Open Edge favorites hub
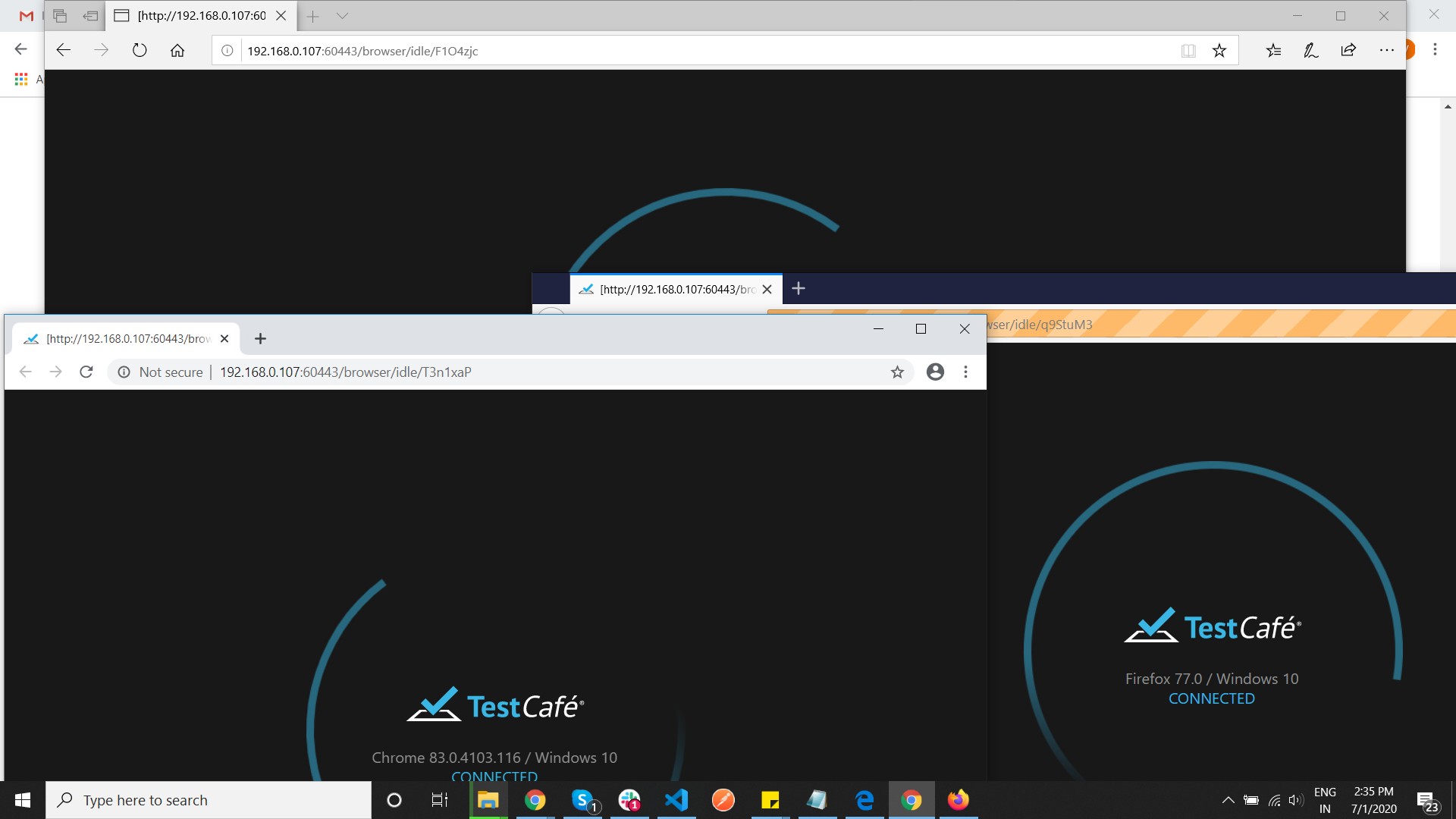This screenshot has height=819, width=1456. pos(1273,51)
